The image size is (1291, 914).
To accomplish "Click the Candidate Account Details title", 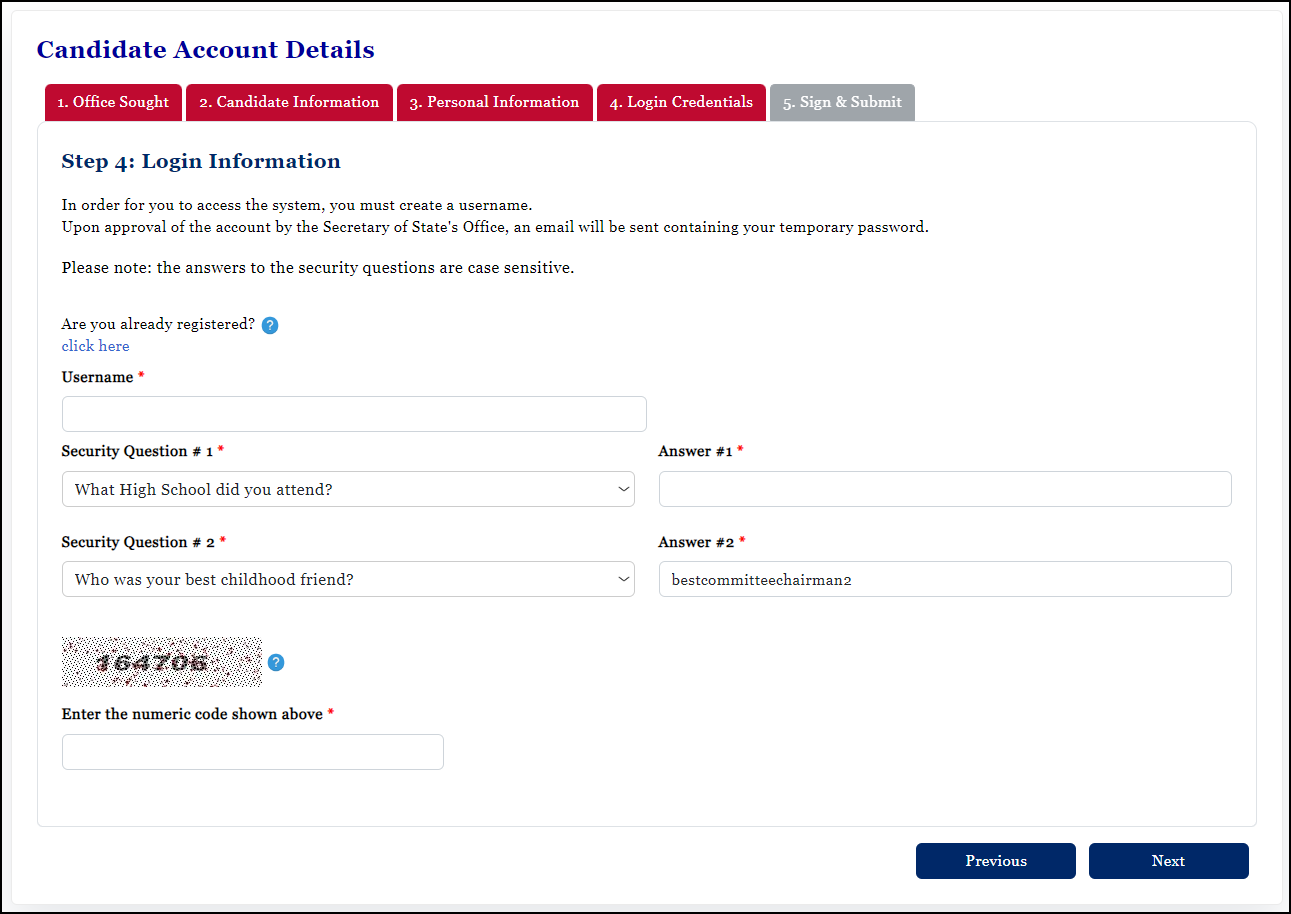I will (x=205, y=49).
